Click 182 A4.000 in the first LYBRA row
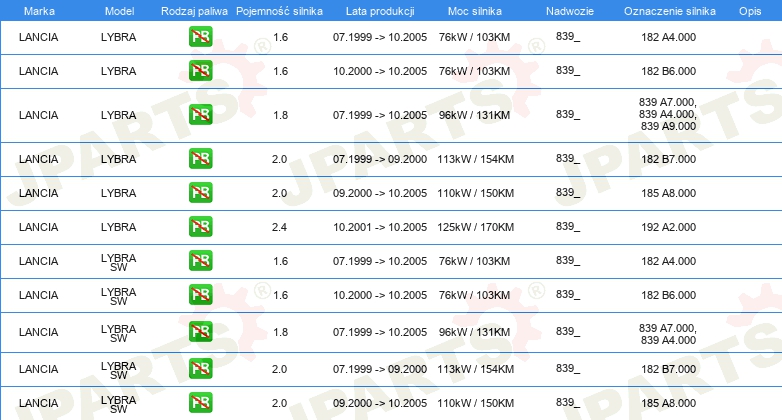The width and height of the screenshot is (782, 420). tap(668, 37)
